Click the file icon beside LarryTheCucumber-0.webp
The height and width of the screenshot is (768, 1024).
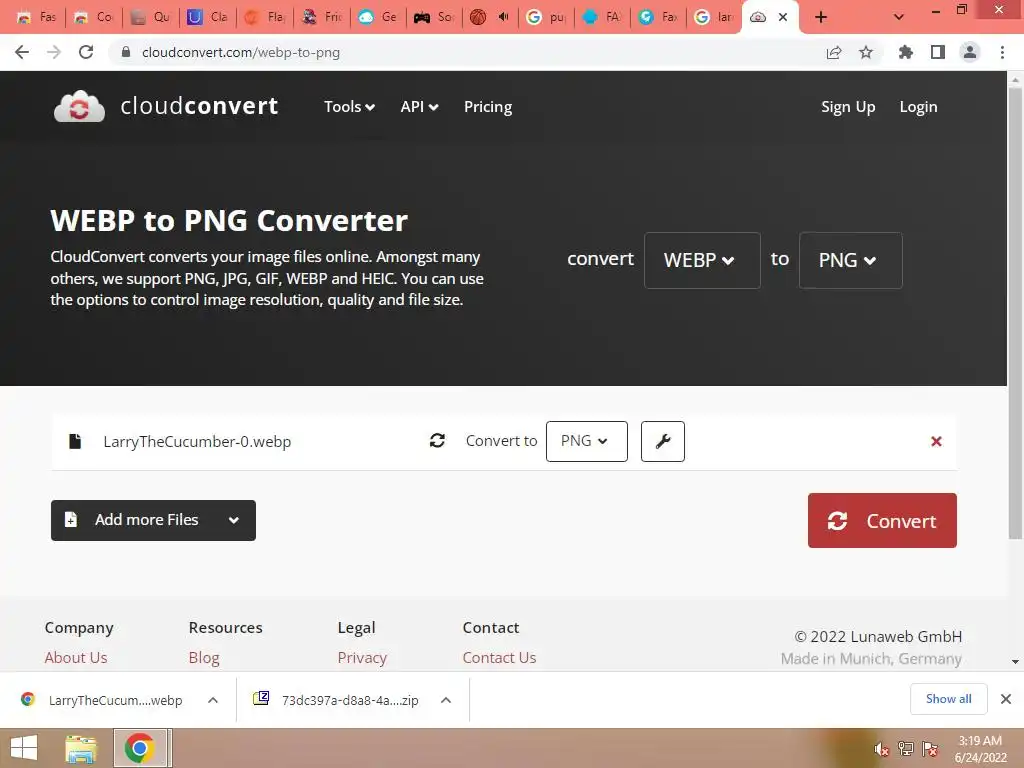tap(75, 441)
